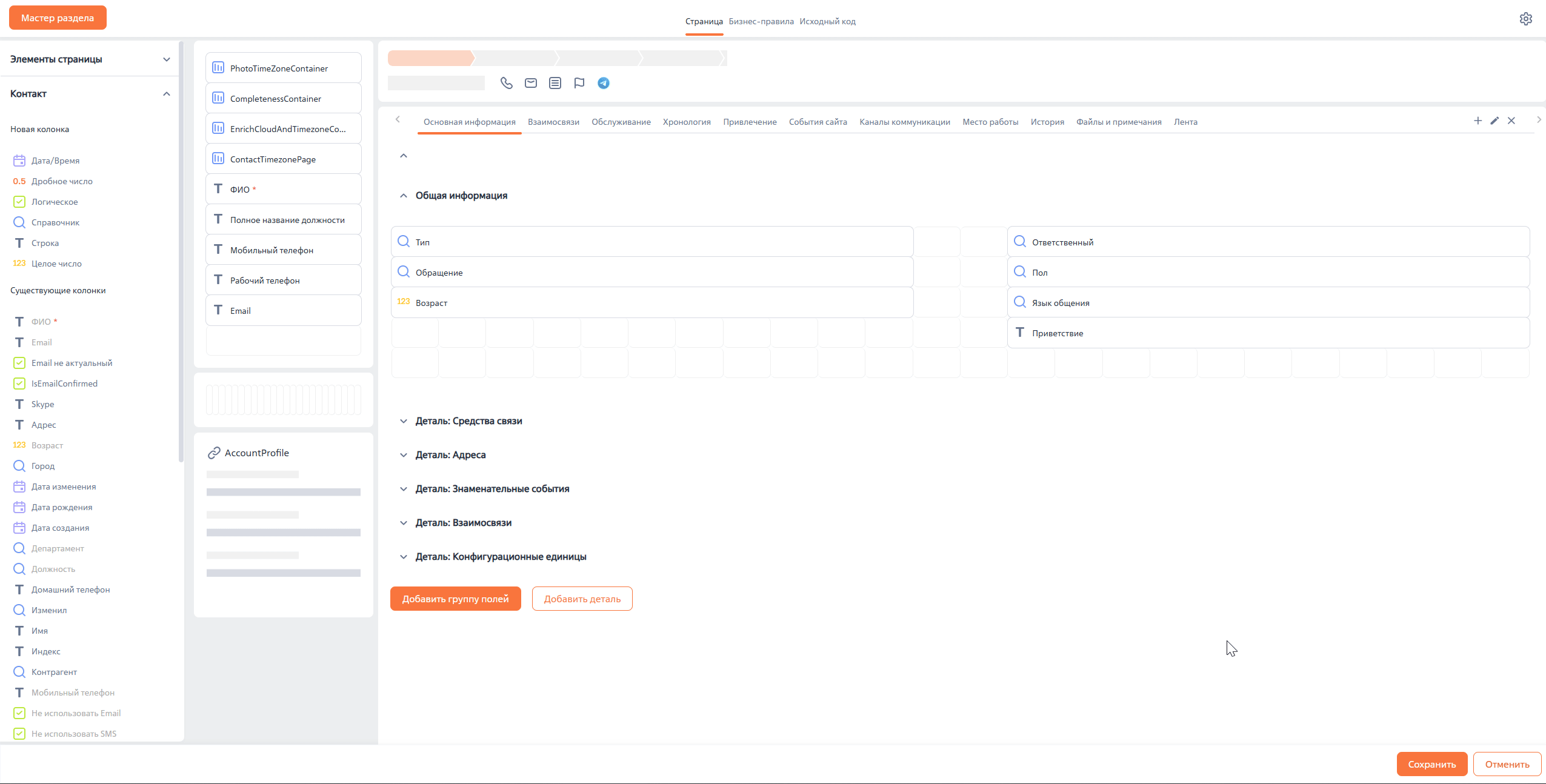Click the Telegram communication icon
The image size is (1546, 784).
coord(602,83)
